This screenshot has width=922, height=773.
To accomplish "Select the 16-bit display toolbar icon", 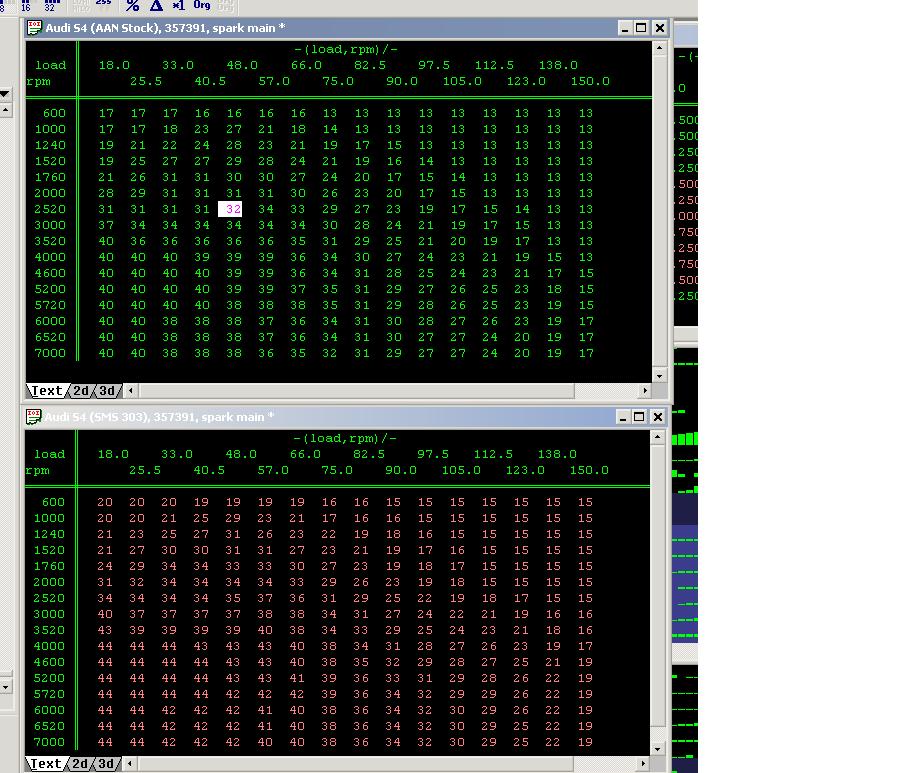I will point(26,5).
